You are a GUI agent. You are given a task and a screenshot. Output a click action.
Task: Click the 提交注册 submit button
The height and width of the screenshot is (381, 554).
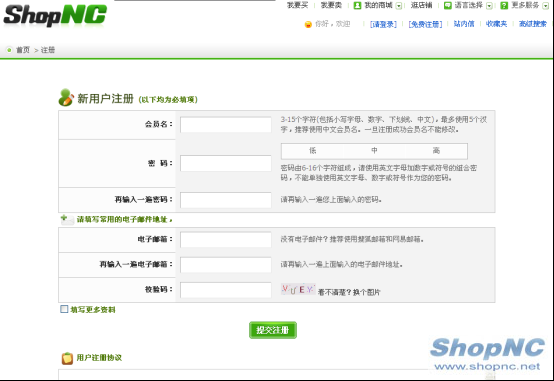pos(273,330)
